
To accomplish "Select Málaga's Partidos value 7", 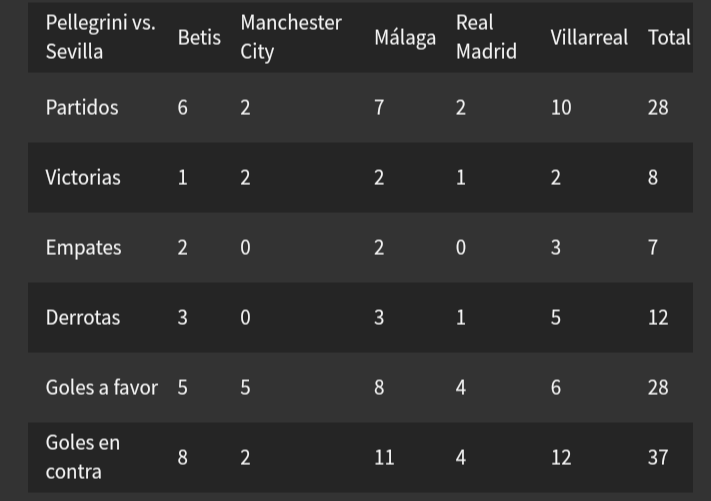I will (x=379, y=108).
